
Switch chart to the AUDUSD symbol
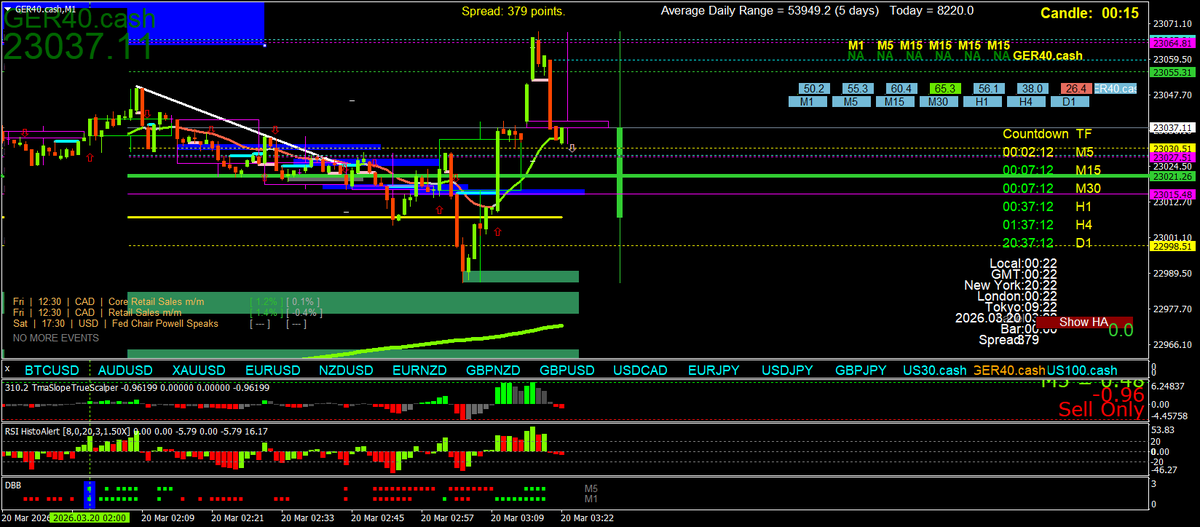coord(124,370)
